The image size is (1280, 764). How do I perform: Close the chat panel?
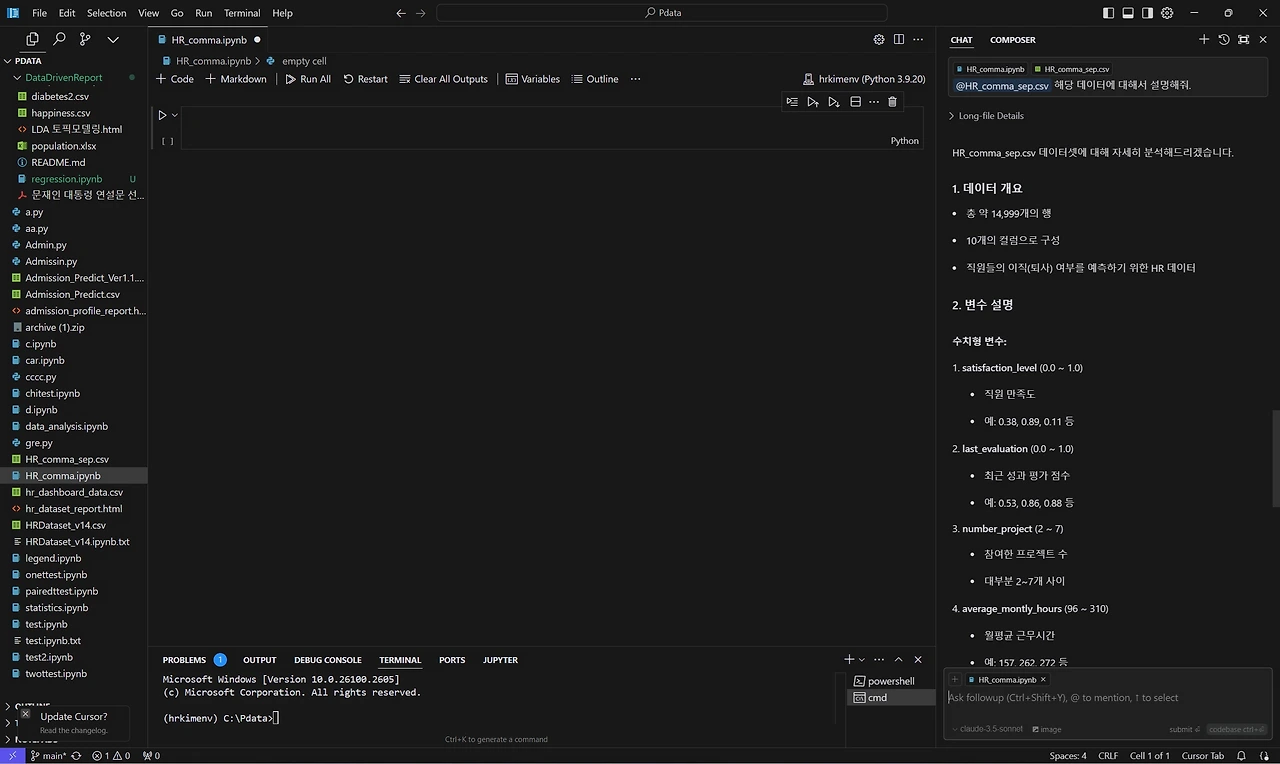pos(1263,40)
